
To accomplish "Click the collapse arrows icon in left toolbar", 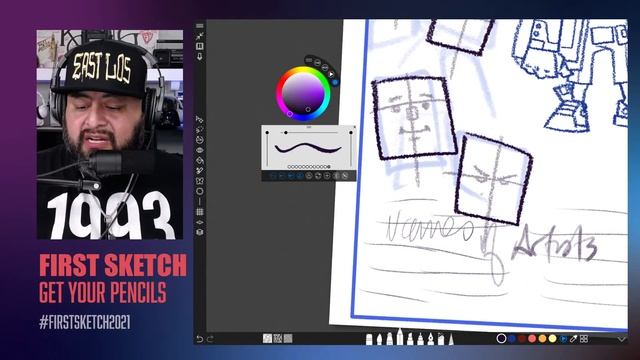I will 200,36.
